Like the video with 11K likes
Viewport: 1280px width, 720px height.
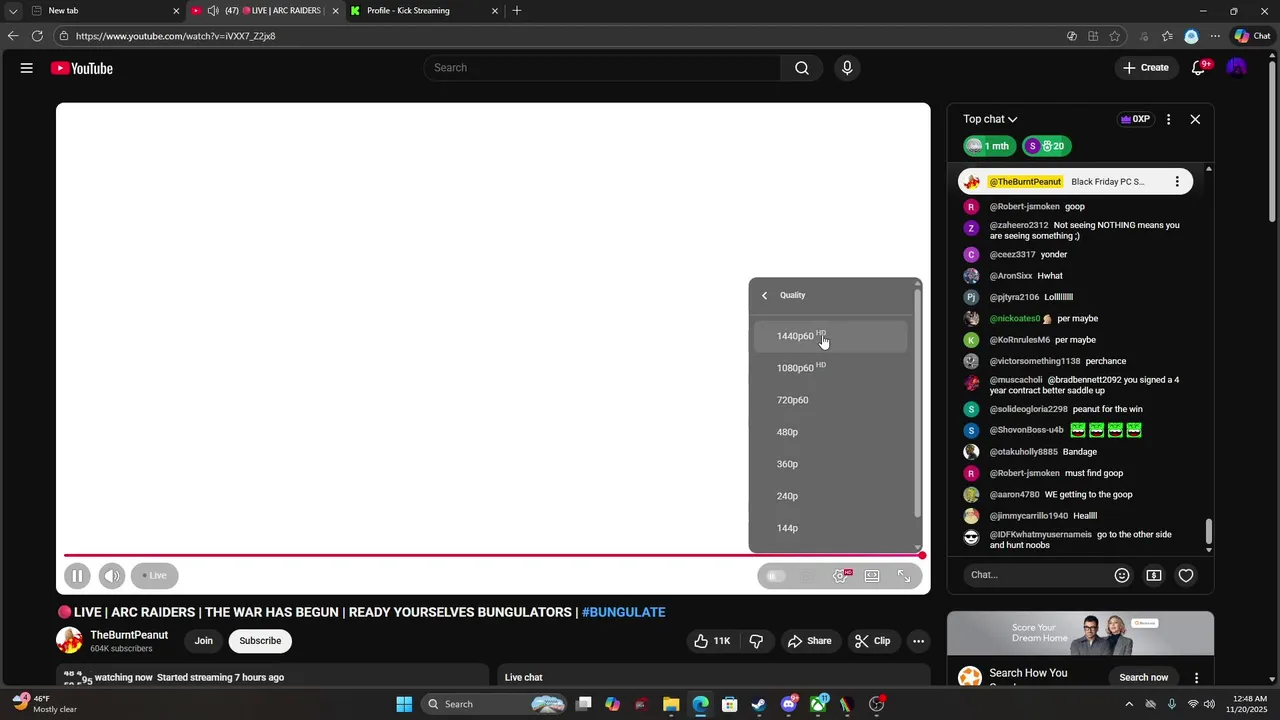pos(712,641)
